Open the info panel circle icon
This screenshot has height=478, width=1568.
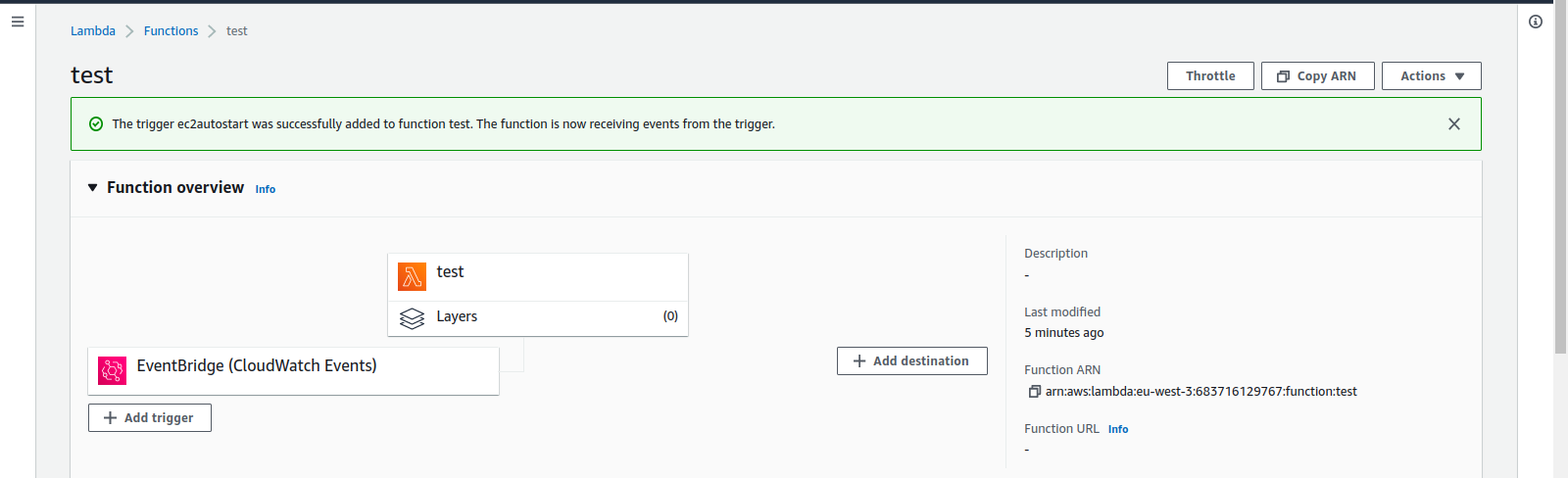pos(1536,22)
